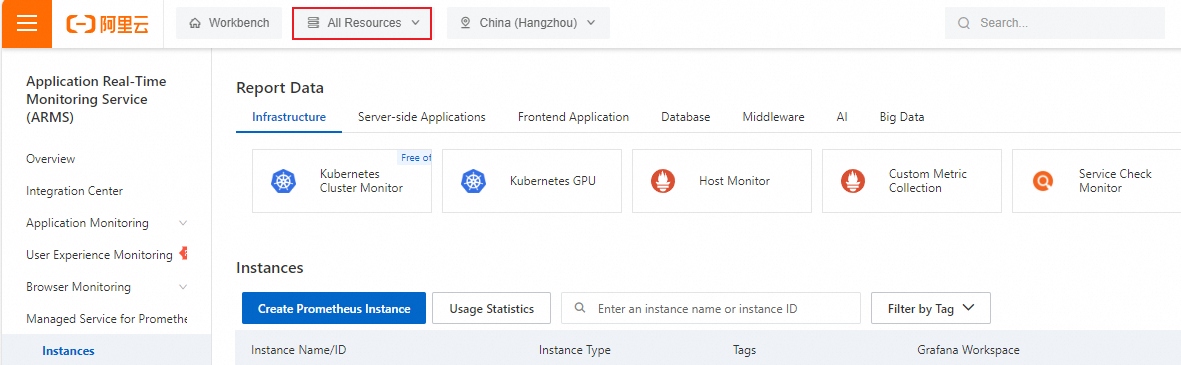Click the Alibaba Cloud logo
1181x365 pixels.
coord(108,24)
